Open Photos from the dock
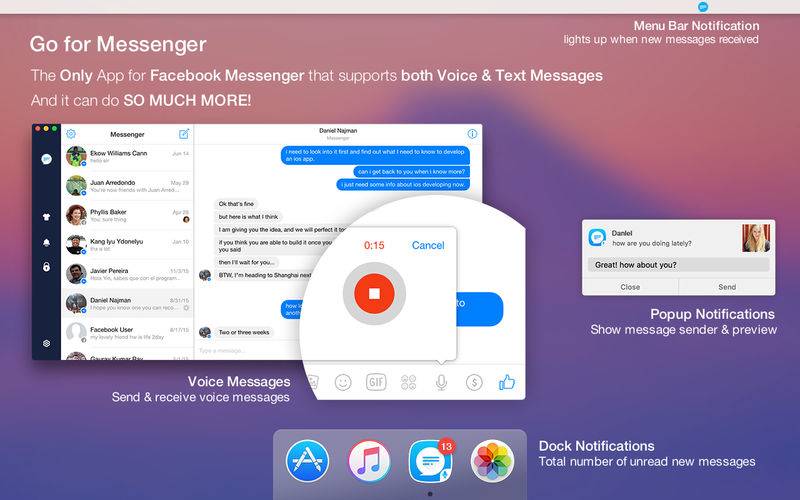 492,461
